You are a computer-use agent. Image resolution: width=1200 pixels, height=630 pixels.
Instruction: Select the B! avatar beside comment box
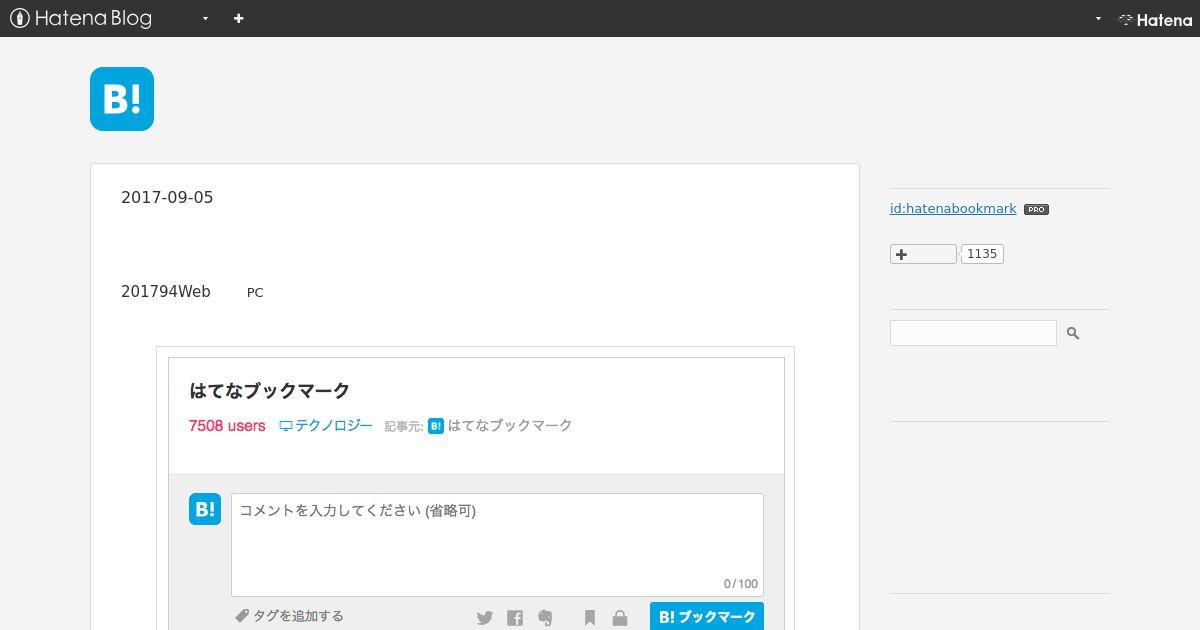coord(205,509)
